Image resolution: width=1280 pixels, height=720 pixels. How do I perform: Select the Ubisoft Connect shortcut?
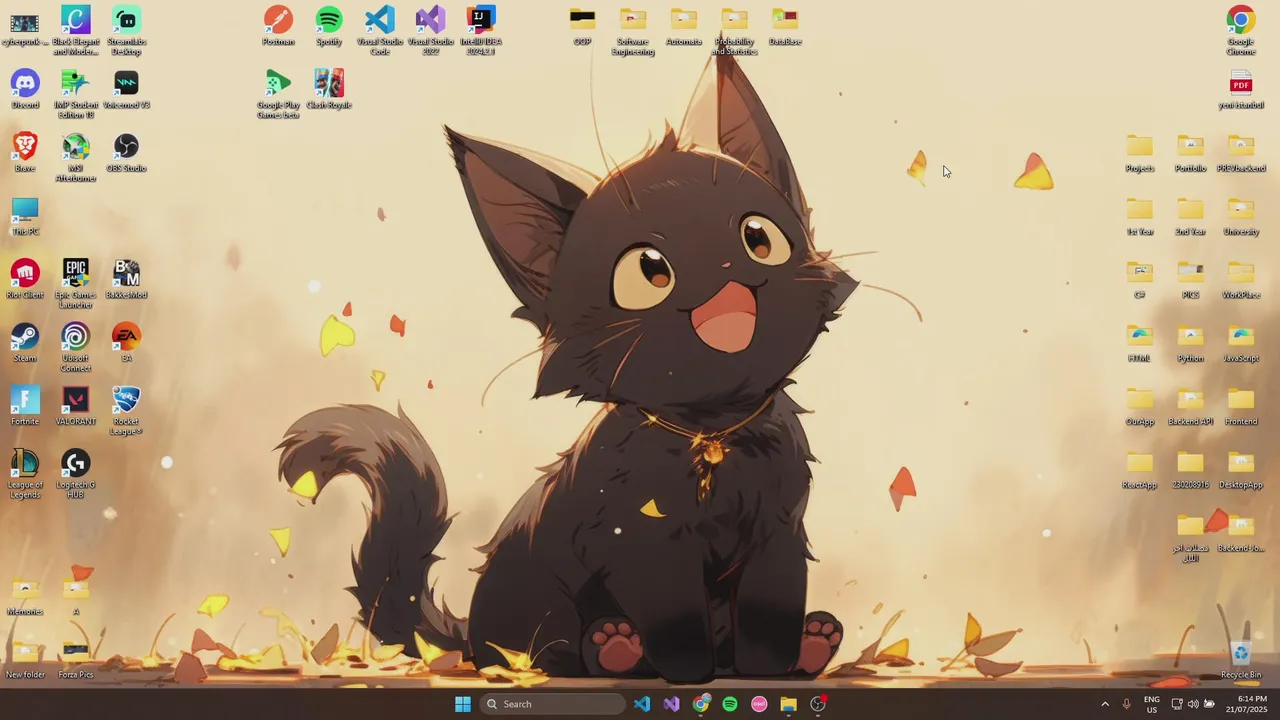point(76,348)
